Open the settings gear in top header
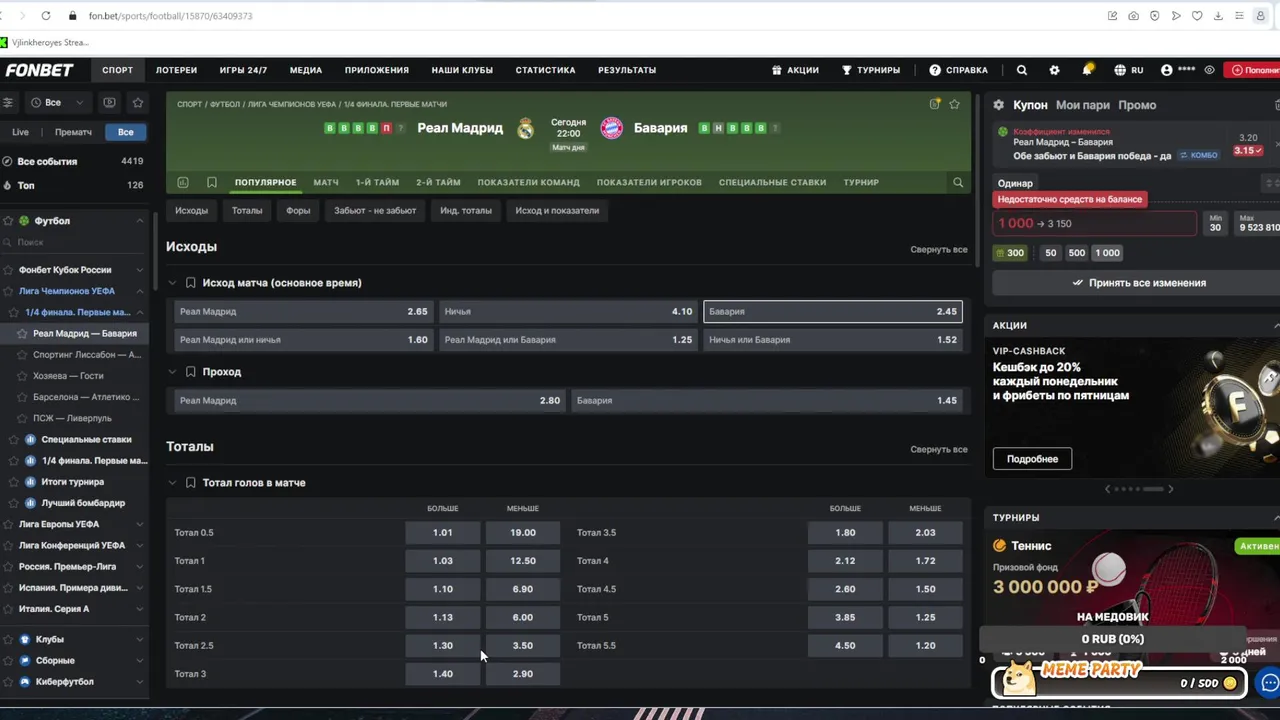This screenshot has width=1280, height=720. tap(1054, 70)
